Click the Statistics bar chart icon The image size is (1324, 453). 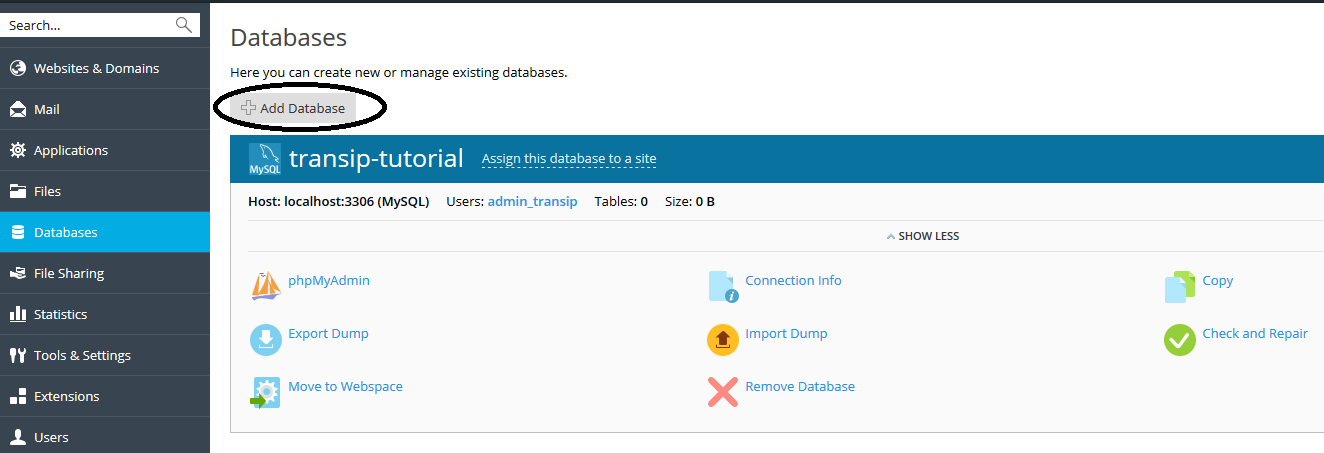click(x=17, y=314)
